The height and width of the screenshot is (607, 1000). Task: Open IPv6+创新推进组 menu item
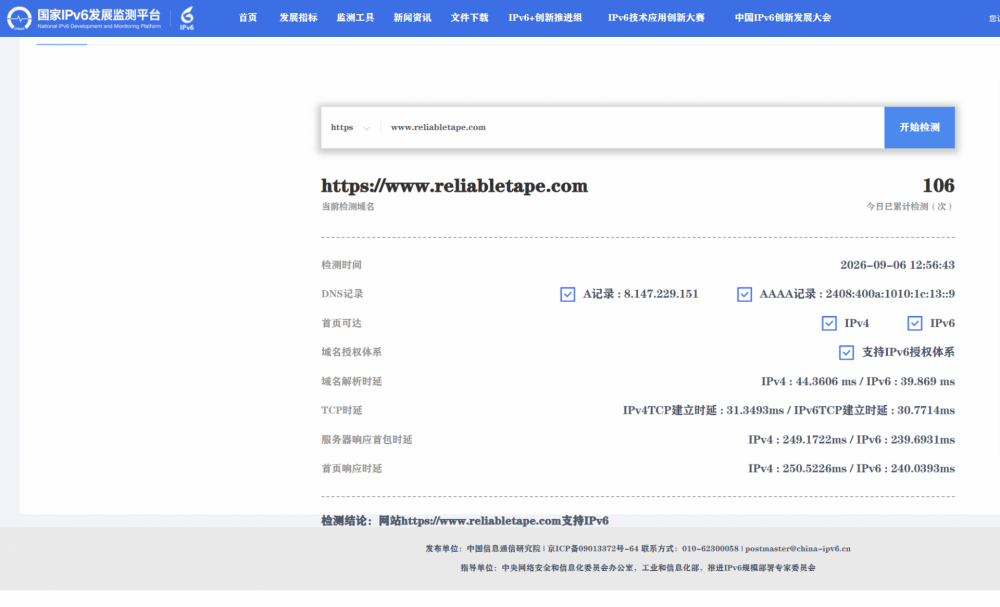tap(545, 18)
